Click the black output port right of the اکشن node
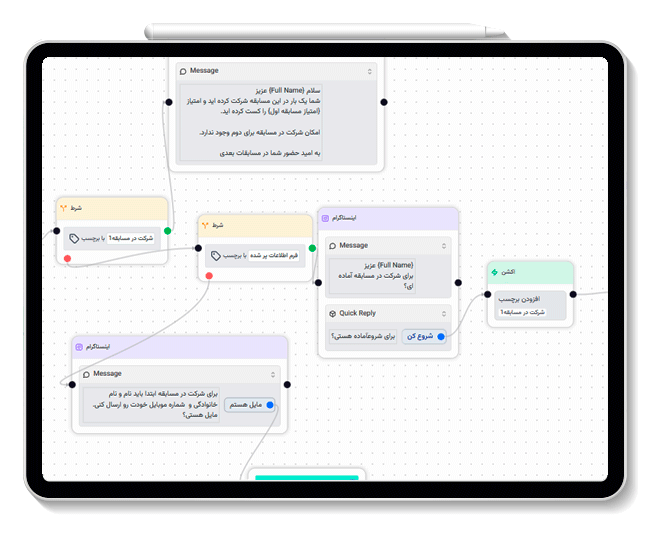Screen dimensions: 650x535 pos(573,294)
